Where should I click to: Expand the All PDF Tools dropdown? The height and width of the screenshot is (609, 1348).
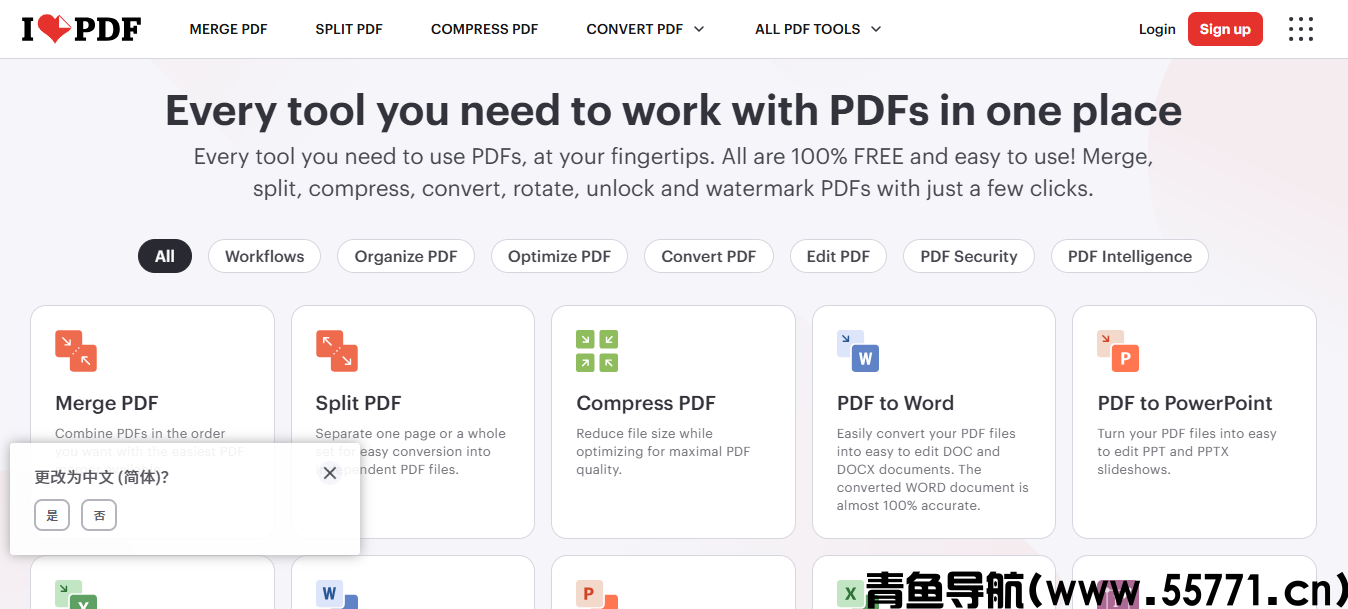point(818,29)
